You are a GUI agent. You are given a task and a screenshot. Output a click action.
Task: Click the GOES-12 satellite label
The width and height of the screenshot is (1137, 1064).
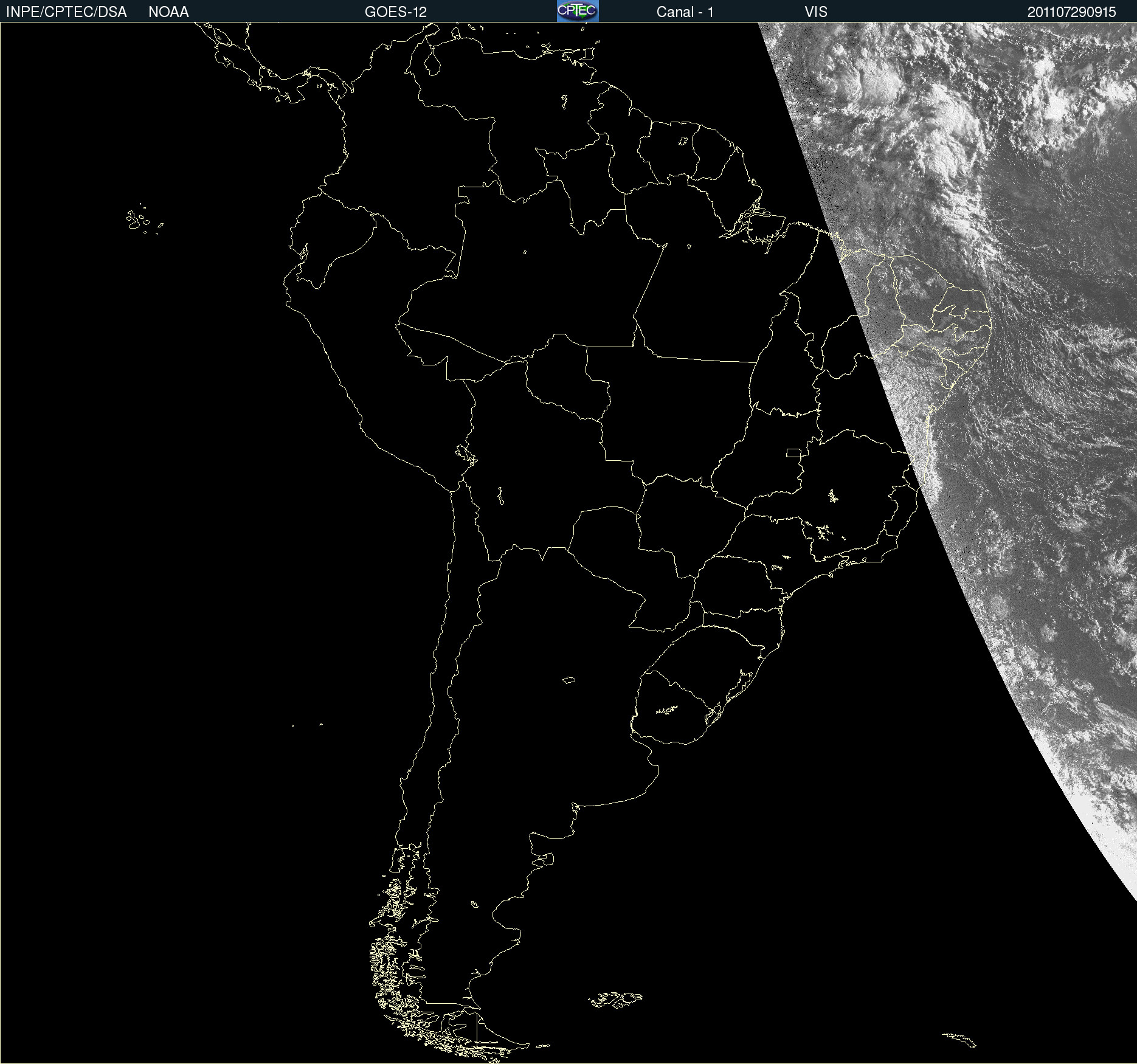[x=396, y=12]
